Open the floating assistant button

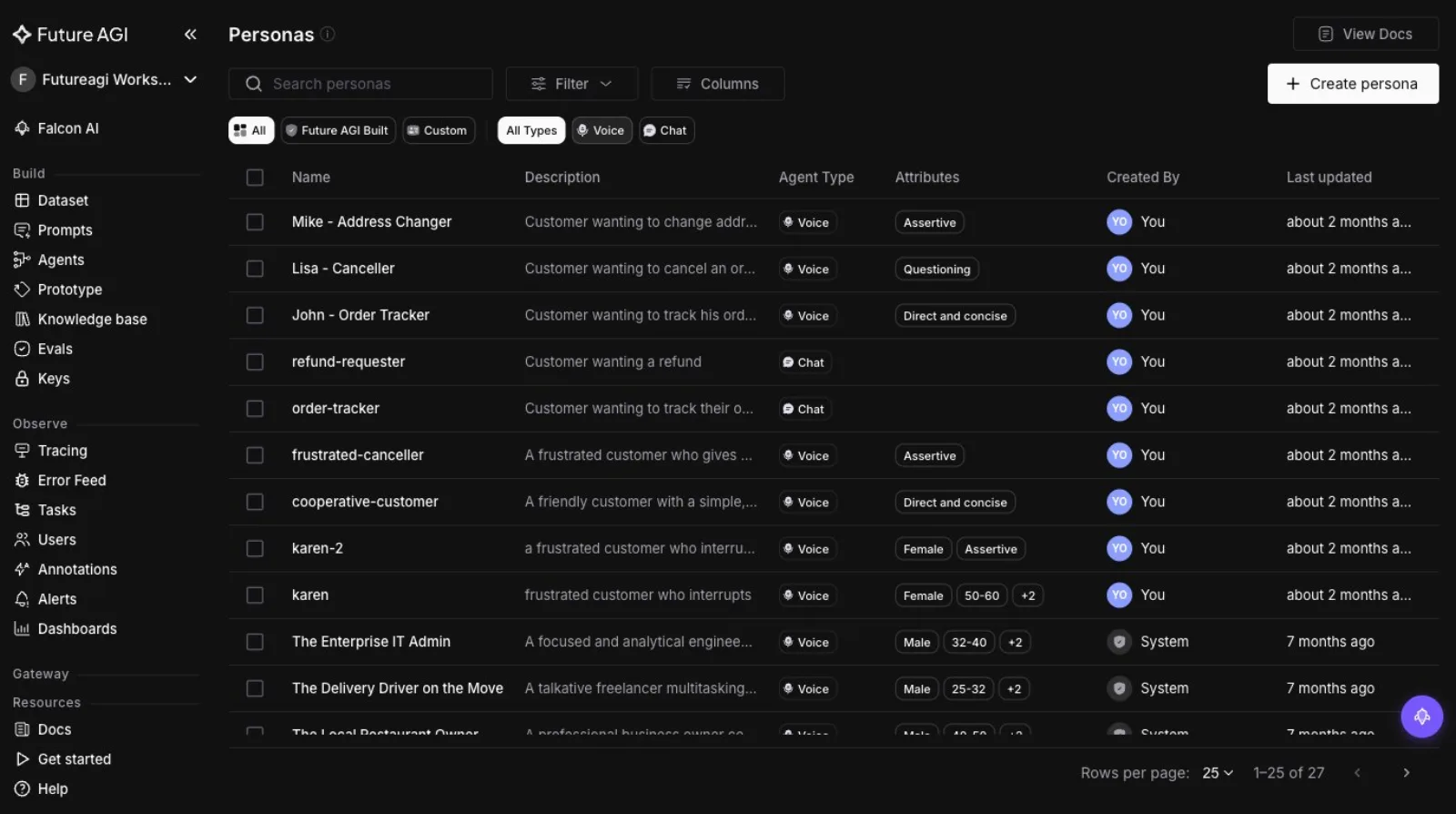click(x=1421, y=717)
